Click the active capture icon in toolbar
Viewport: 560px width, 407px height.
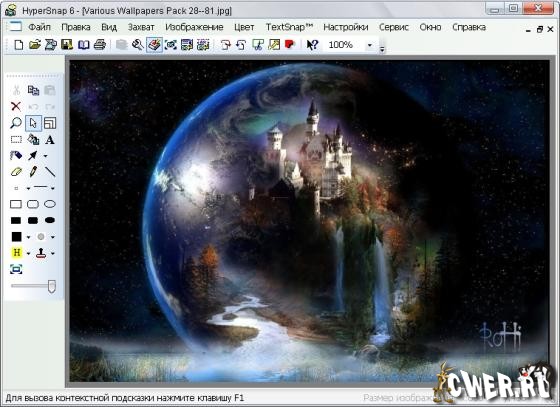154,45
